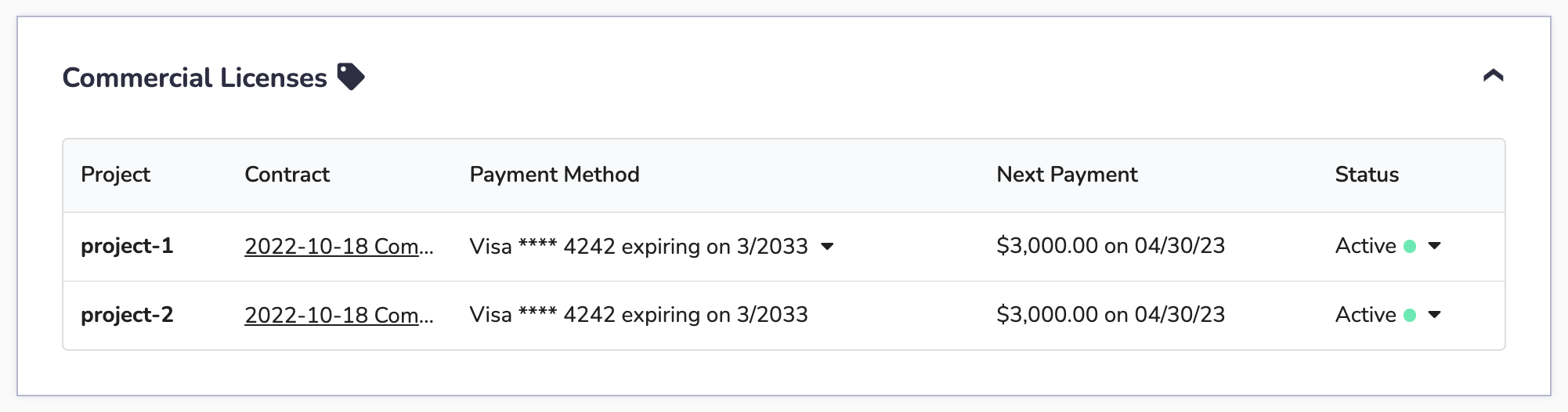The image size is (1568, 412).
Task: Open payment method dropdown for project-1
Action: [827, 247]
